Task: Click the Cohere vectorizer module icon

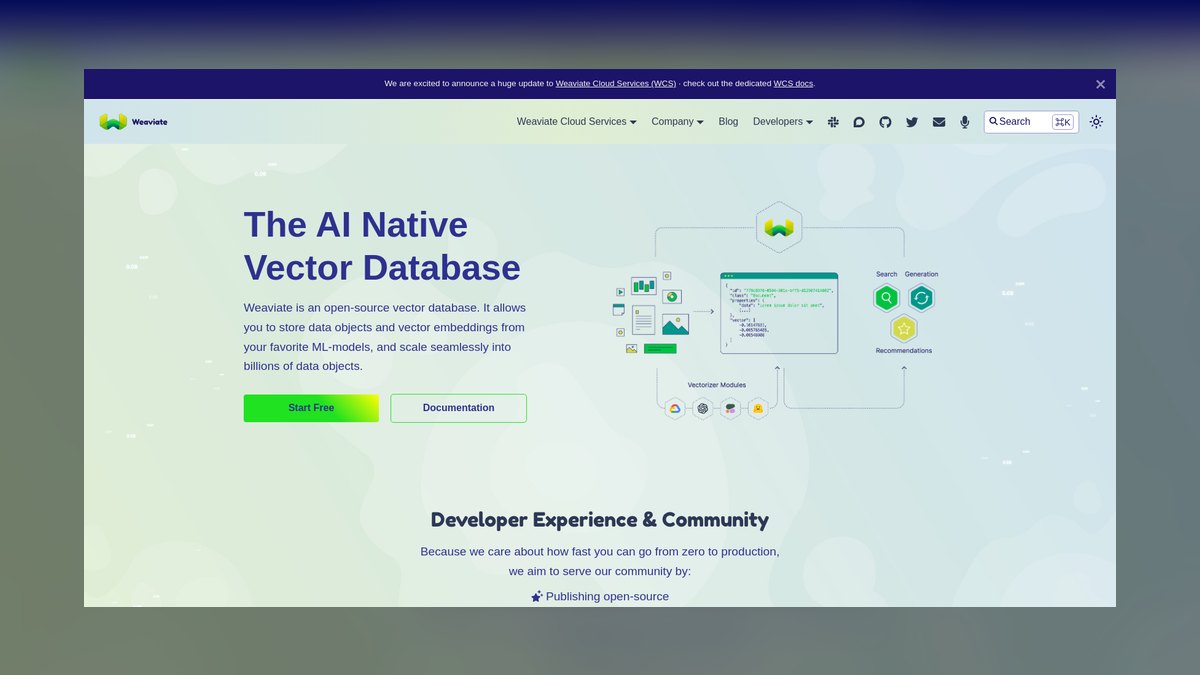Action: (x=730, y=408)
